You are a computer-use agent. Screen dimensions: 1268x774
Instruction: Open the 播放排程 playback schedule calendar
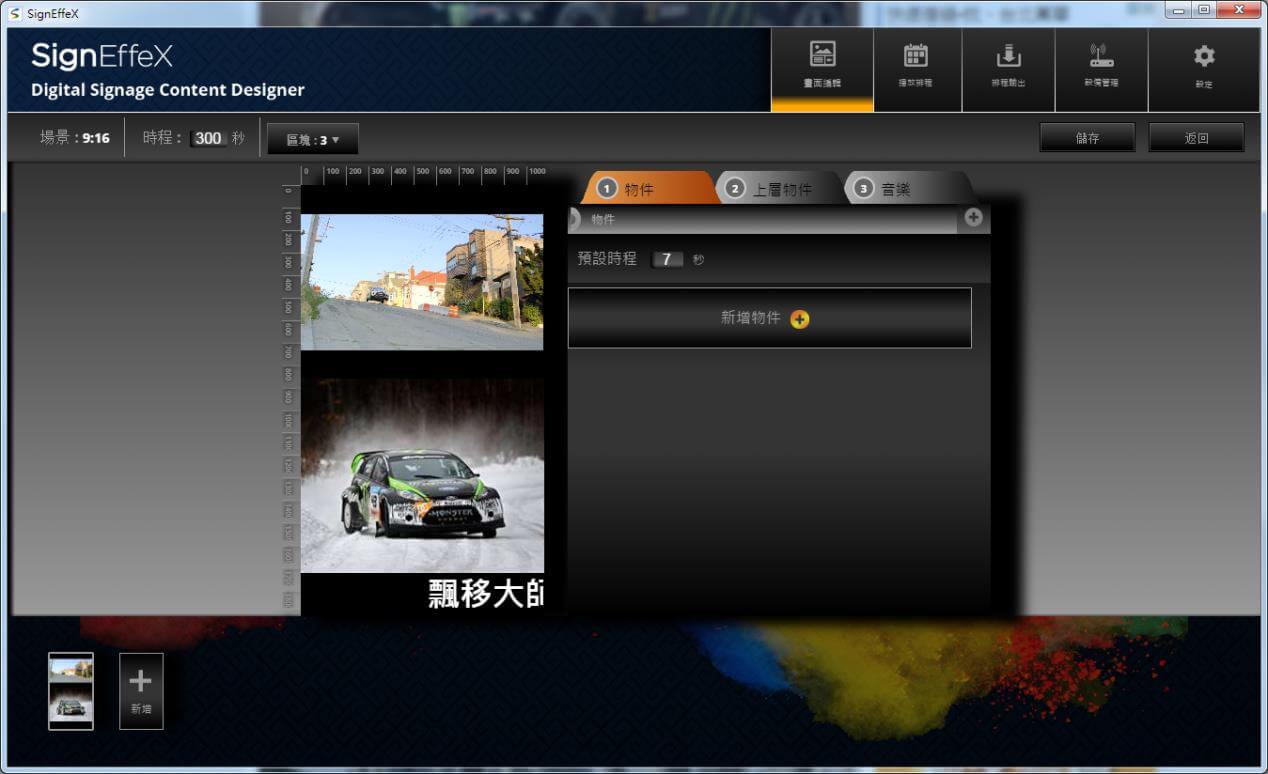(916, 68)
